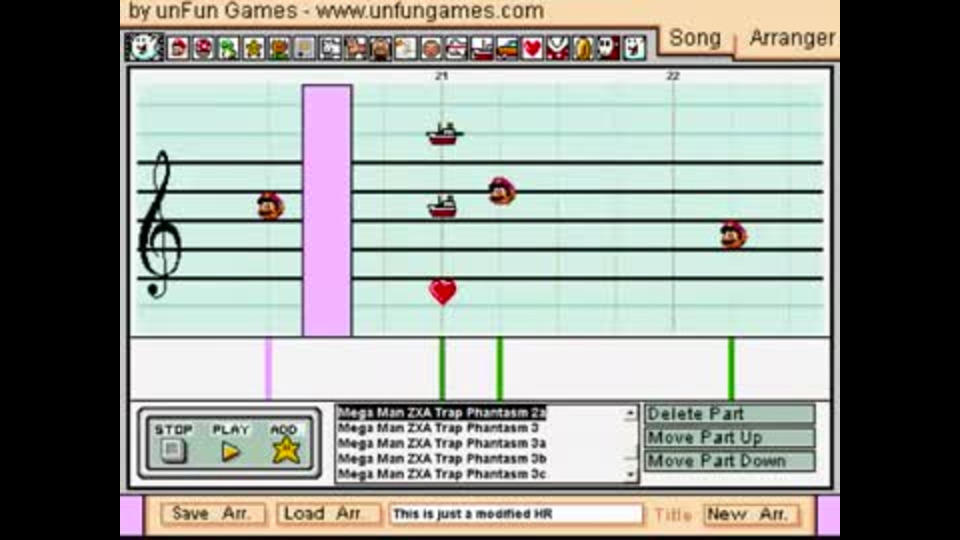Select the Mario instrument icon in toolbar
The image size is (960, 540).
click(178, 48)
